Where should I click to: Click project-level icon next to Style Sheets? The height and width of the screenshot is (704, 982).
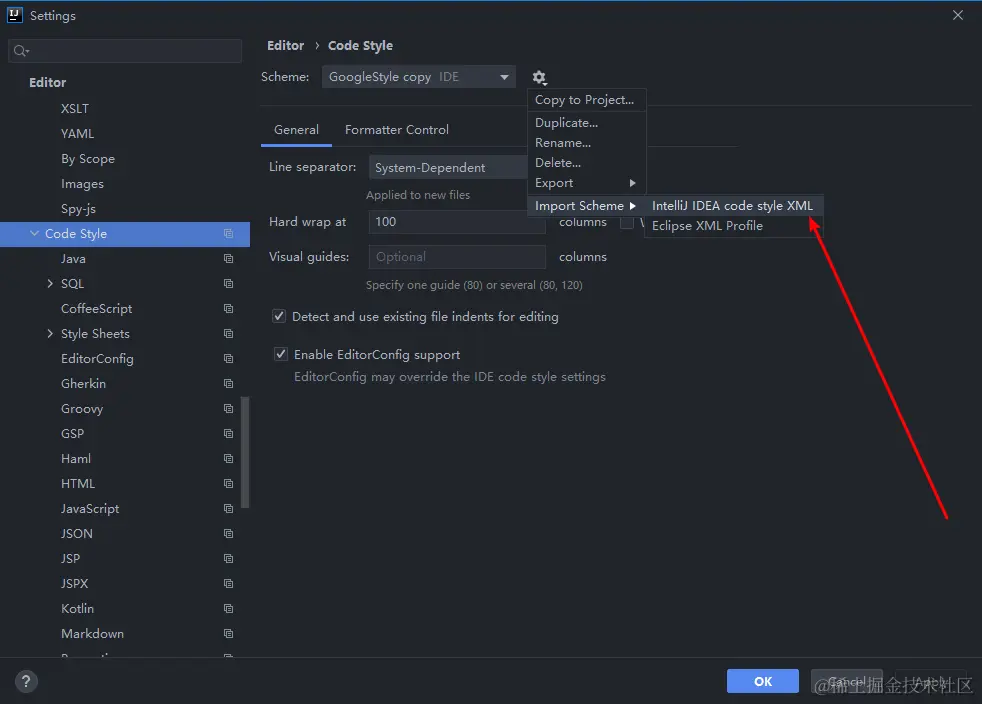(x=229, y=334)
